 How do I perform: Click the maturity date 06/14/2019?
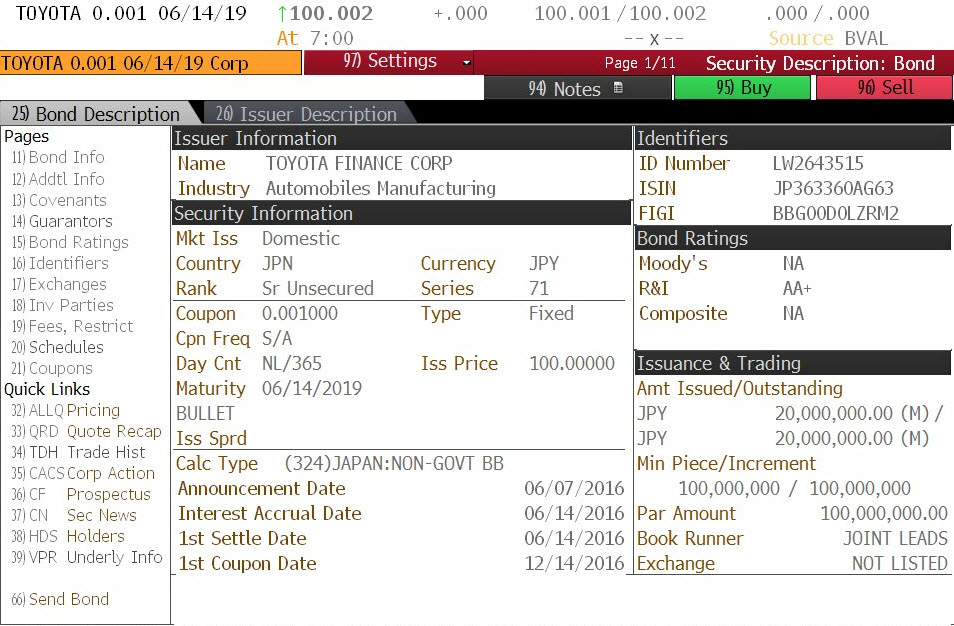click(312, 388)
